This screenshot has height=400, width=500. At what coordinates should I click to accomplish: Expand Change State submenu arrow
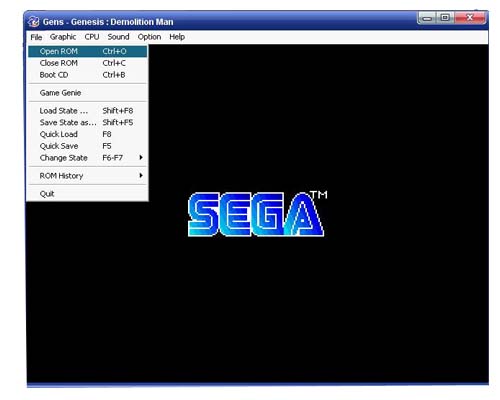click(141, 157)
